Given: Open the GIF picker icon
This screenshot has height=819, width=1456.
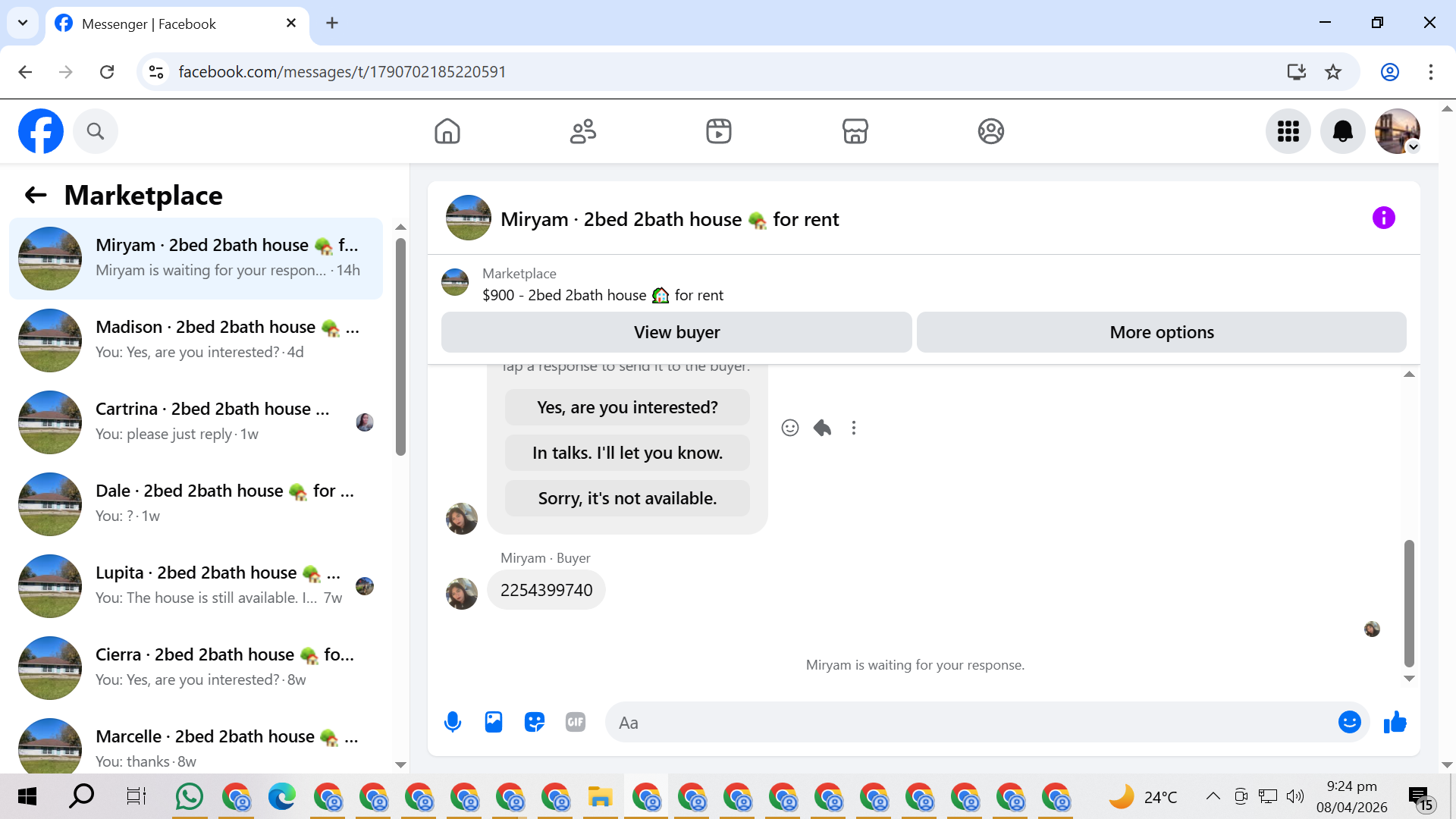Looking at the screenshot, I should 576,722.
